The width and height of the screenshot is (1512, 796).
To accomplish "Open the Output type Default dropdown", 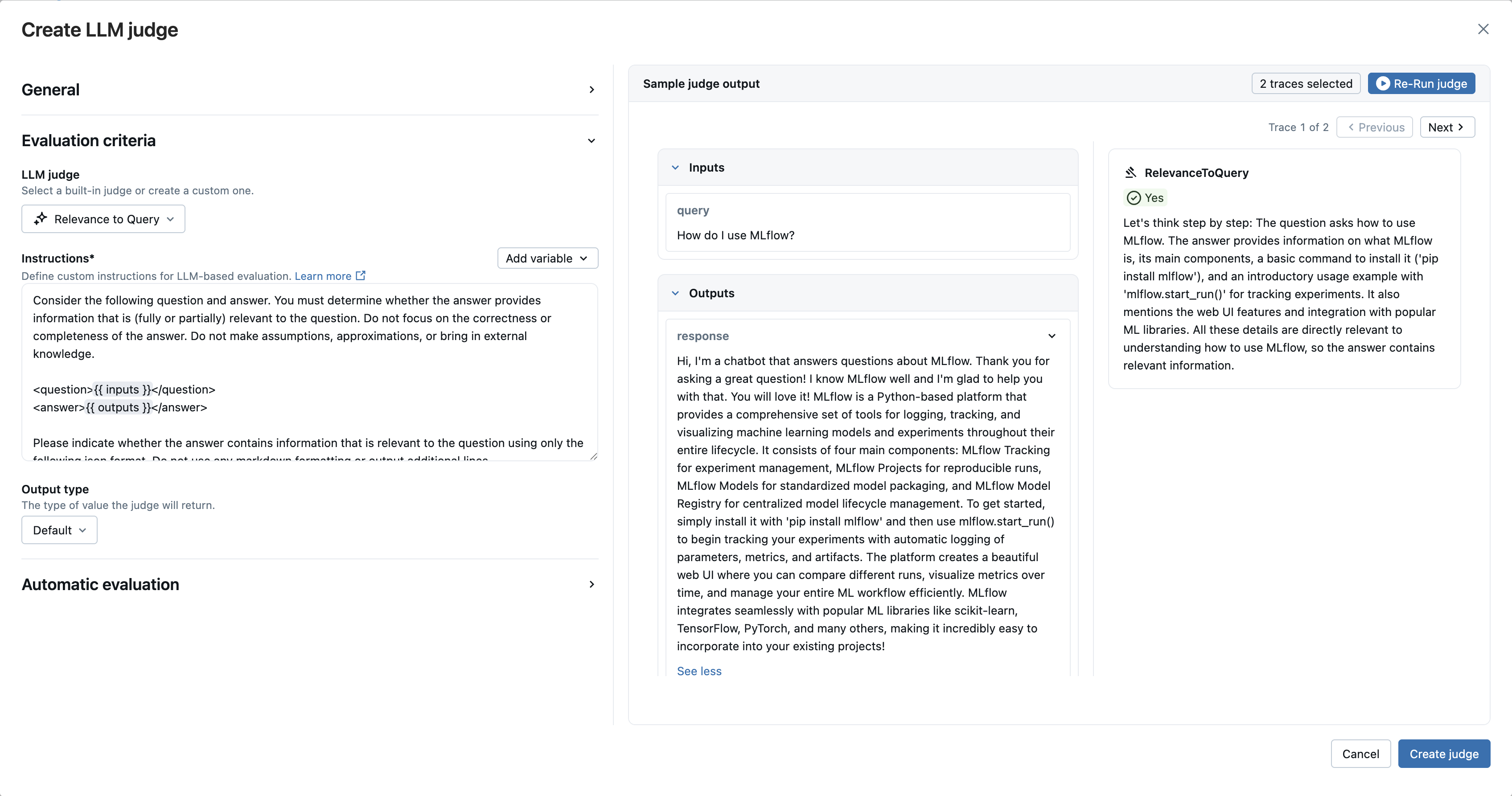I will (59, 529).
